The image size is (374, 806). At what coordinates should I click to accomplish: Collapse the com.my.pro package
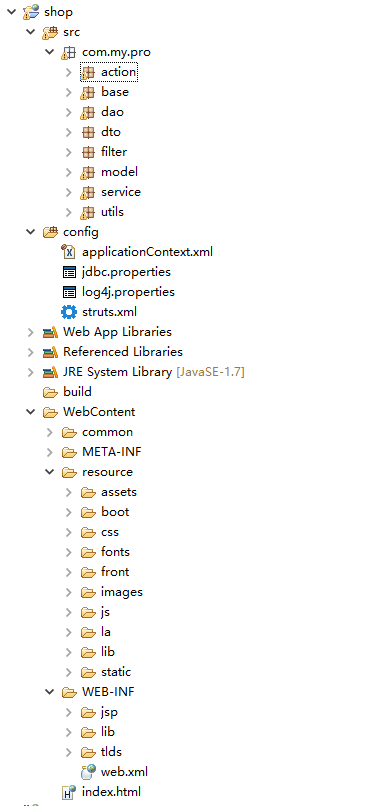[50, 52]
